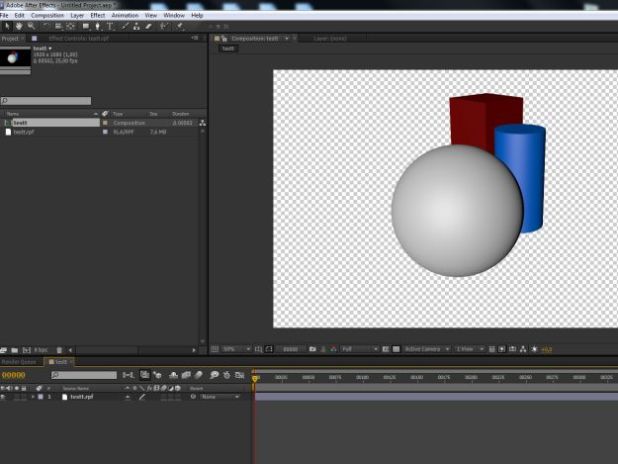This screenshot has height=464, width=618.
Task: Select the Selection arrow tool
Action: point(7,26)
